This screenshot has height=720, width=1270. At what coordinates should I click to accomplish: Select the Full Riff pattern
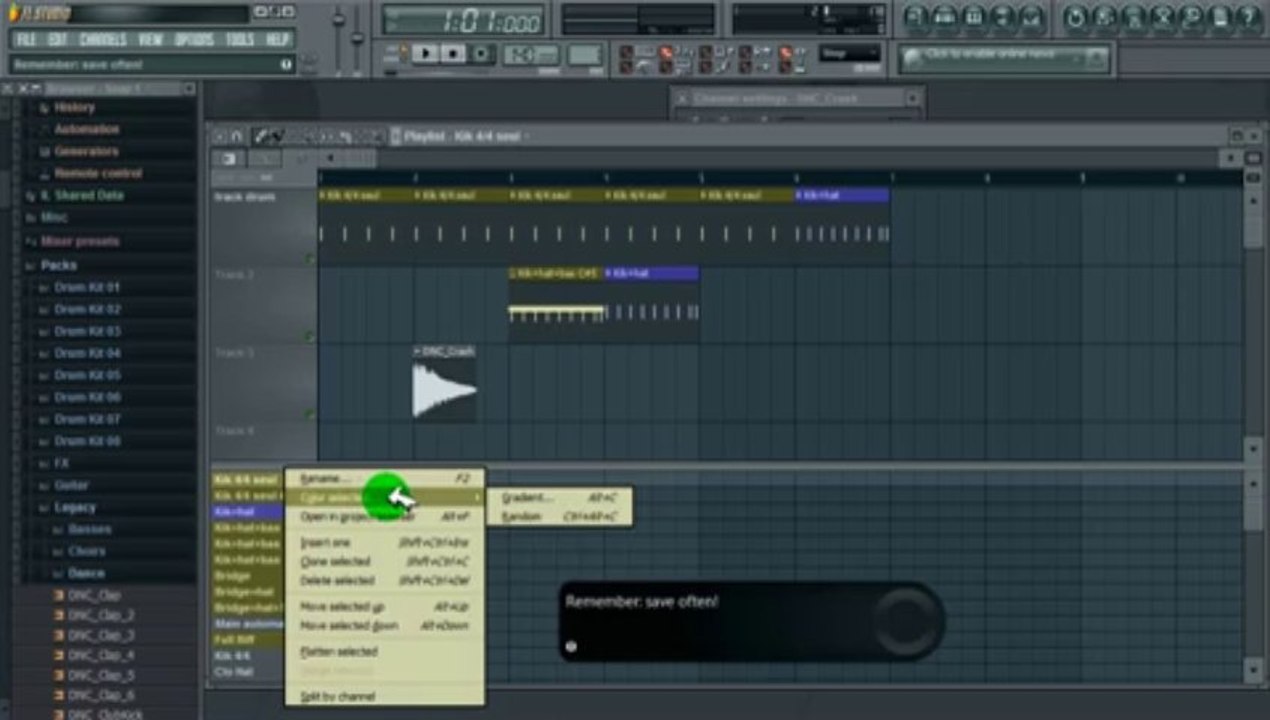(x=248, y=639)
